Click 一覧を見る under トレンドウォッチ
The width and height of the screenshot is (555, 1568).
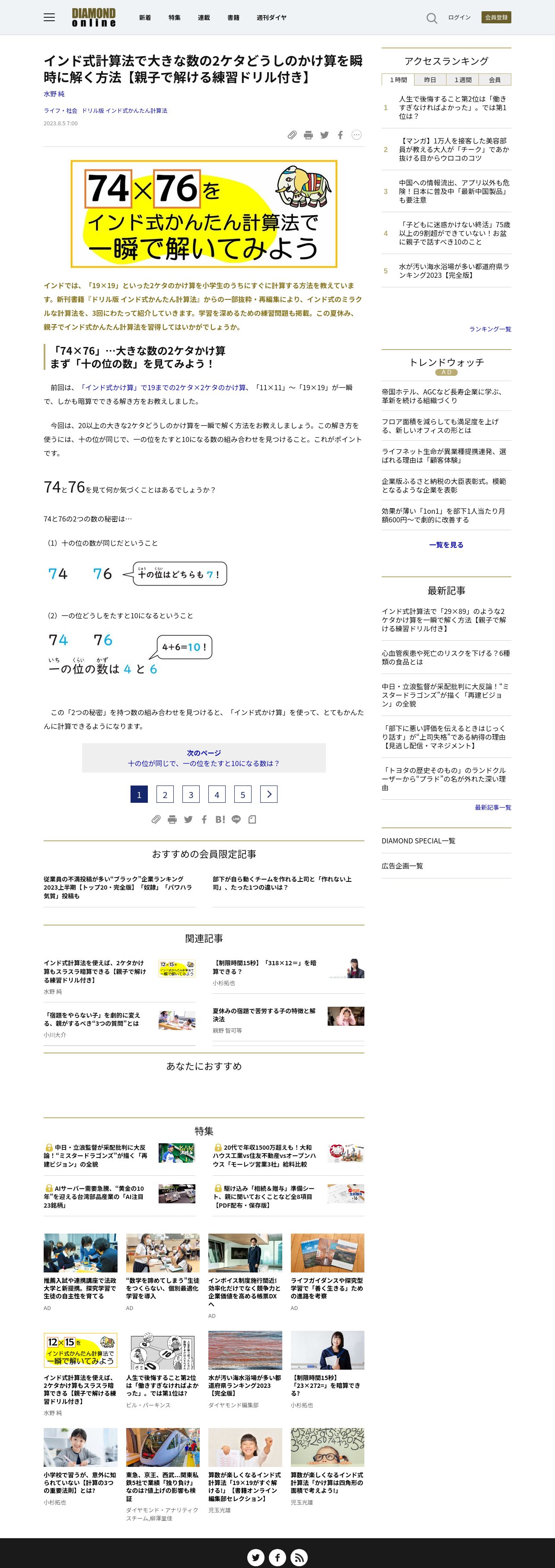(446, 545)
